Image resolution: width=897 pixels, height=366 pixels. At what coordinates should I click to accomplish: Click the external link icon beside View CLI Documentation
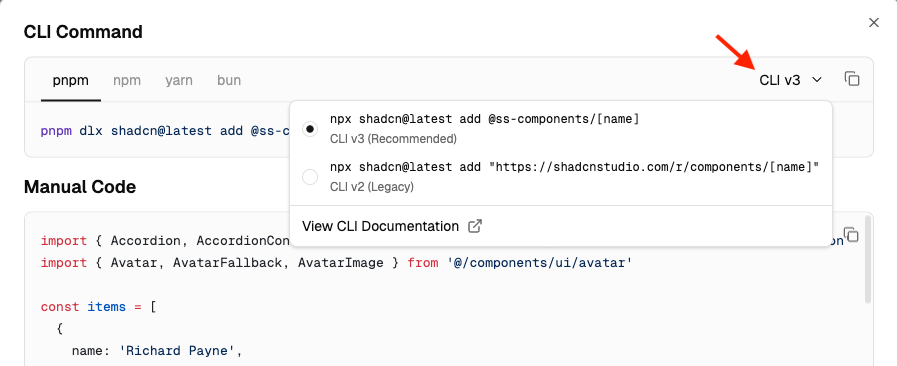(x=475, y=226)
